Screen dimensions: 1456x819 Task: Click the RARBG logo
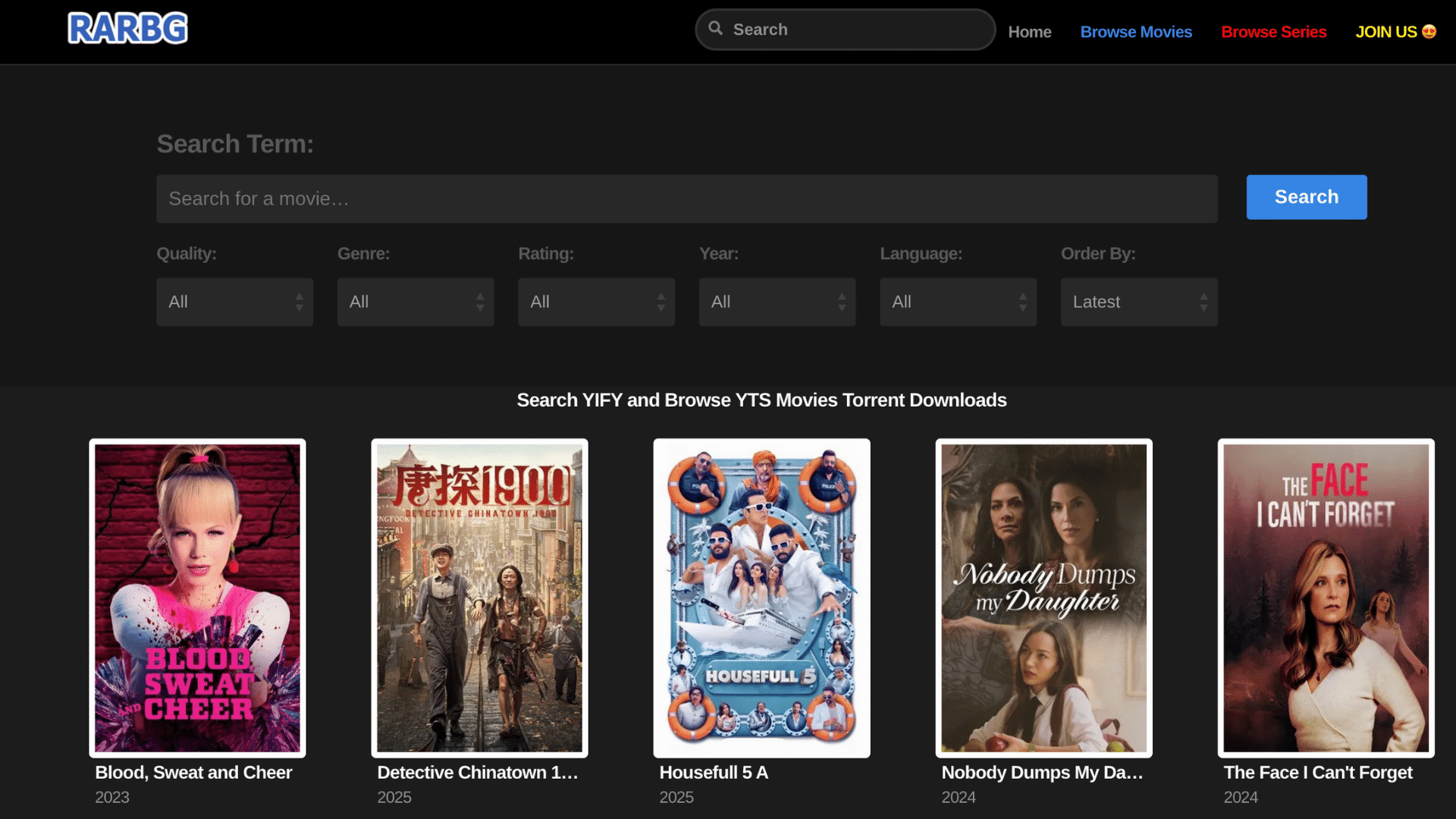pyautogui.click(x=127, y=28)
